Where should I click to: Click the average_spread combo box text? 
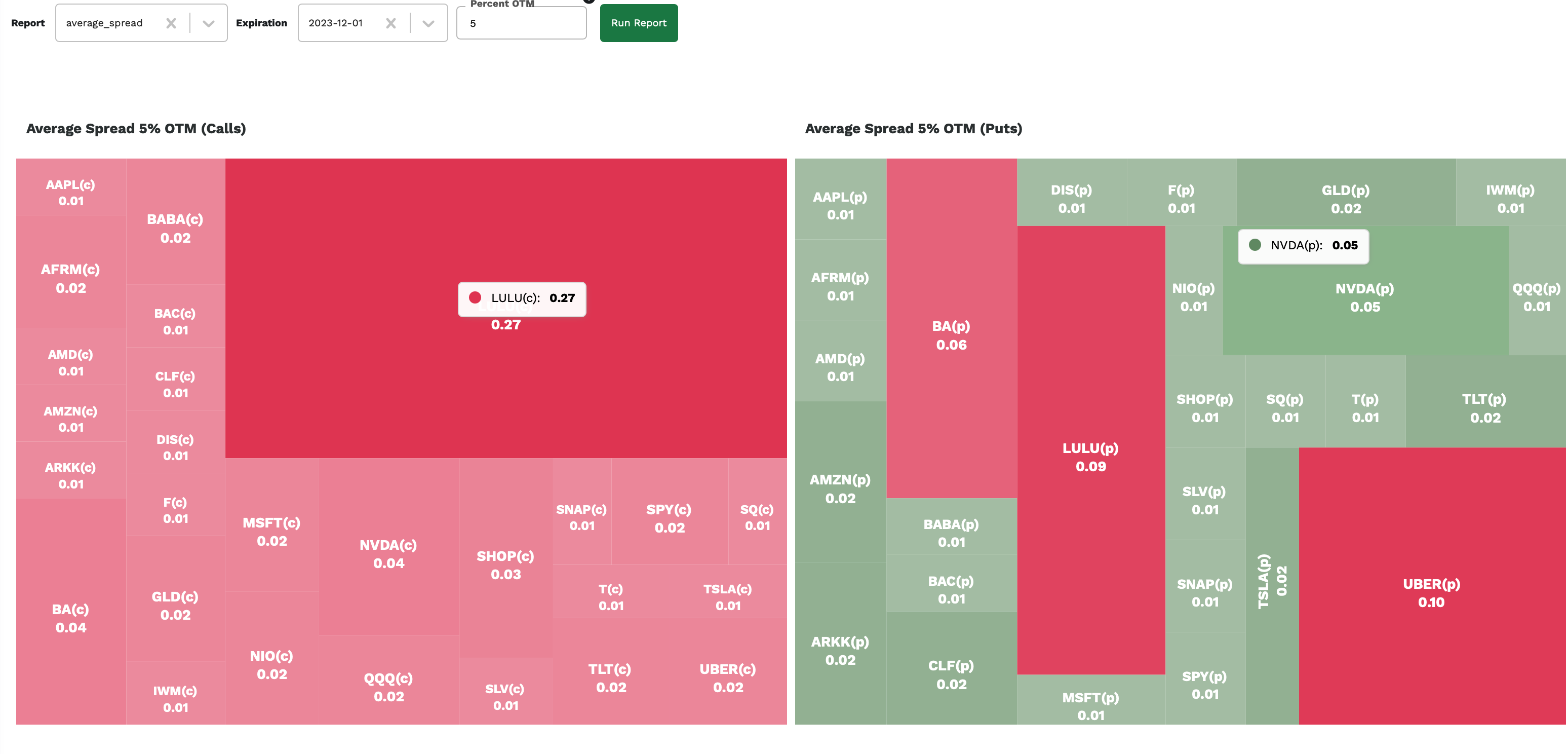(x=104, y=23)
